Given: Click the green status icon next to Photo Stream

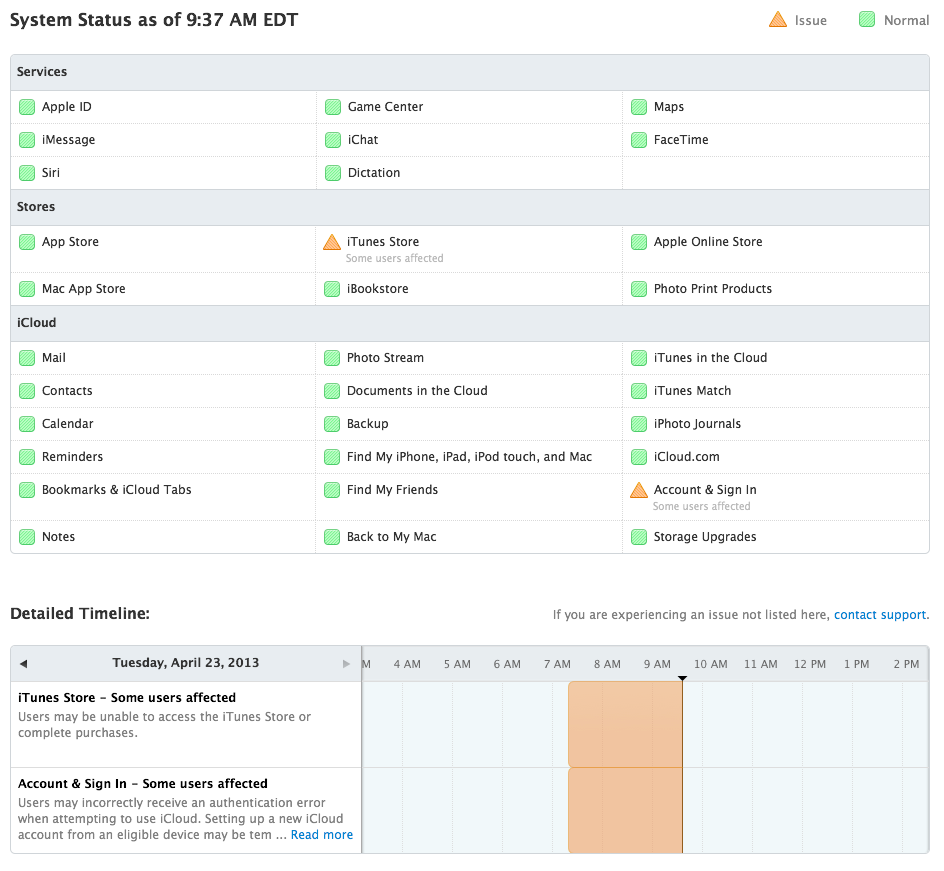Looking at the screenshot, I should [333, 358].
